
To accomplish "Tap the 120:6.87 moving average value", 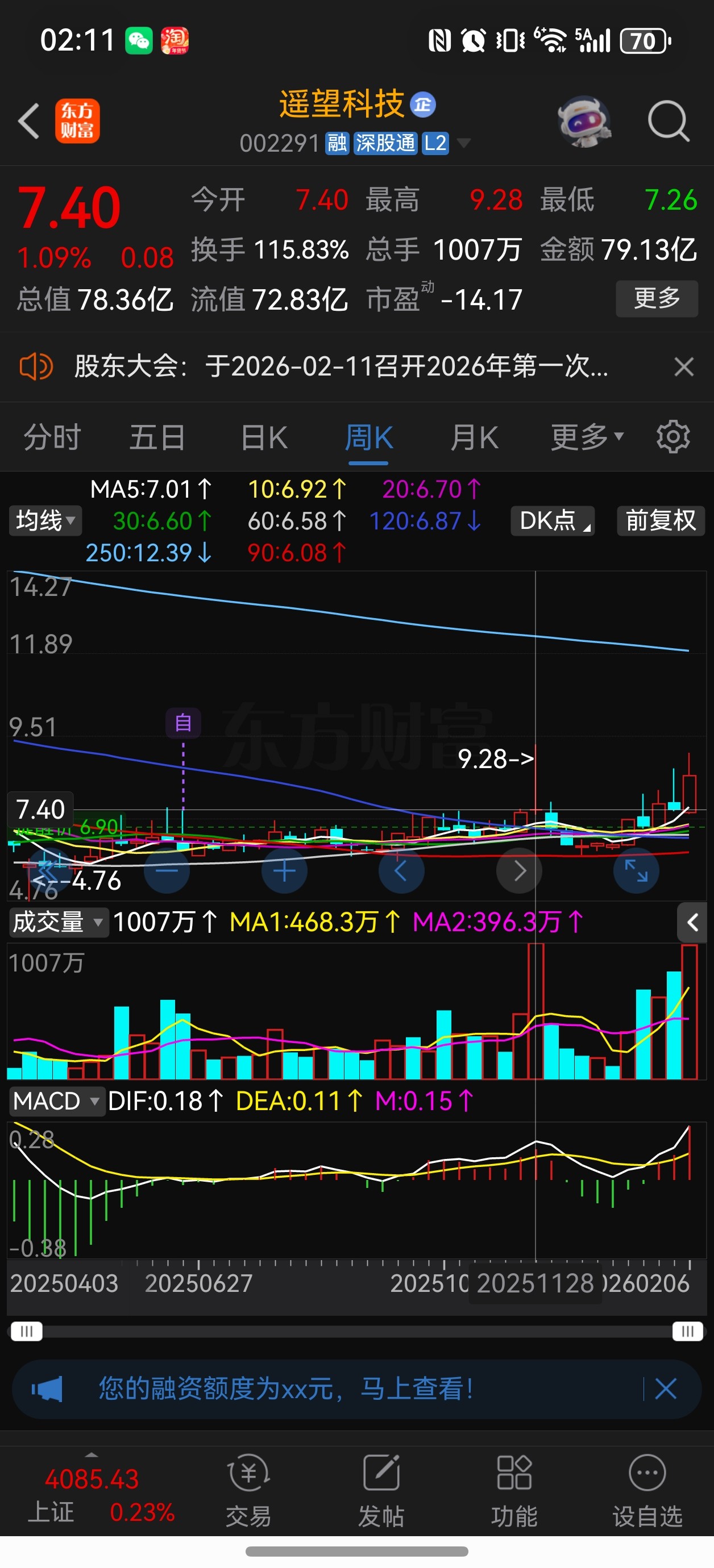I will [426, 522].
